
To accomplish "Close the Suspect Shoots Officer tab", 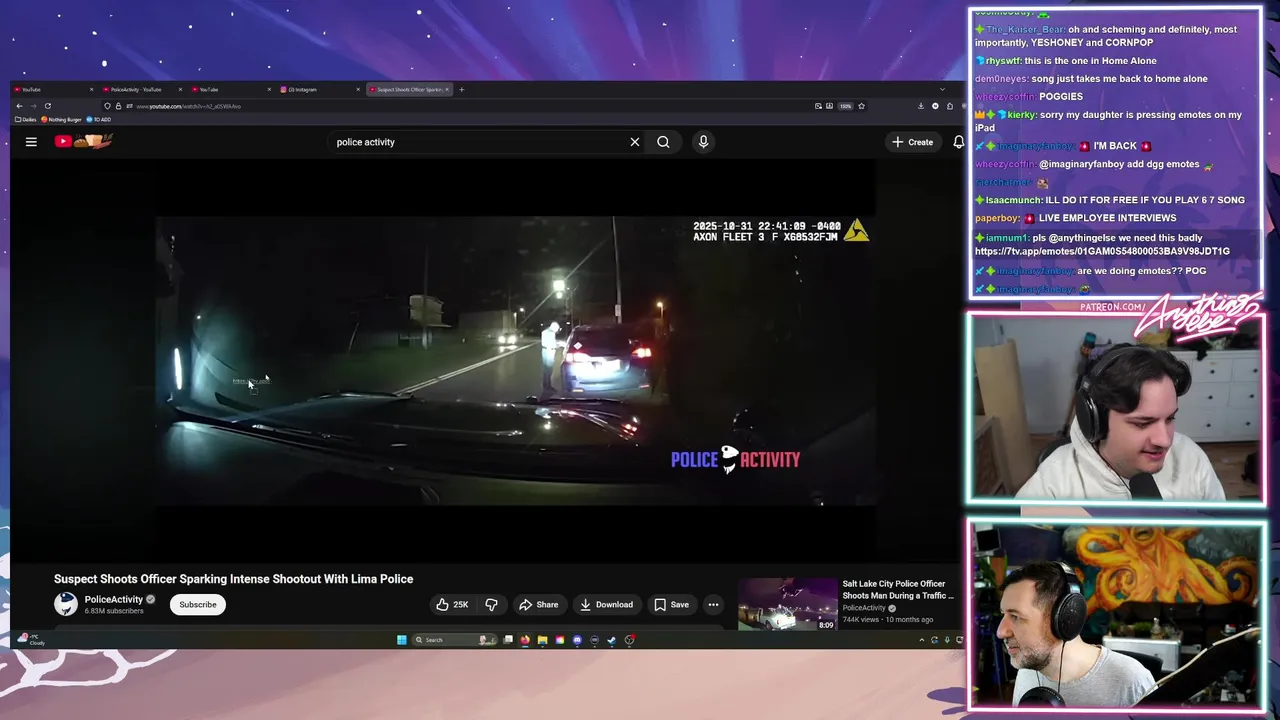I will click(x=447, y=89).
